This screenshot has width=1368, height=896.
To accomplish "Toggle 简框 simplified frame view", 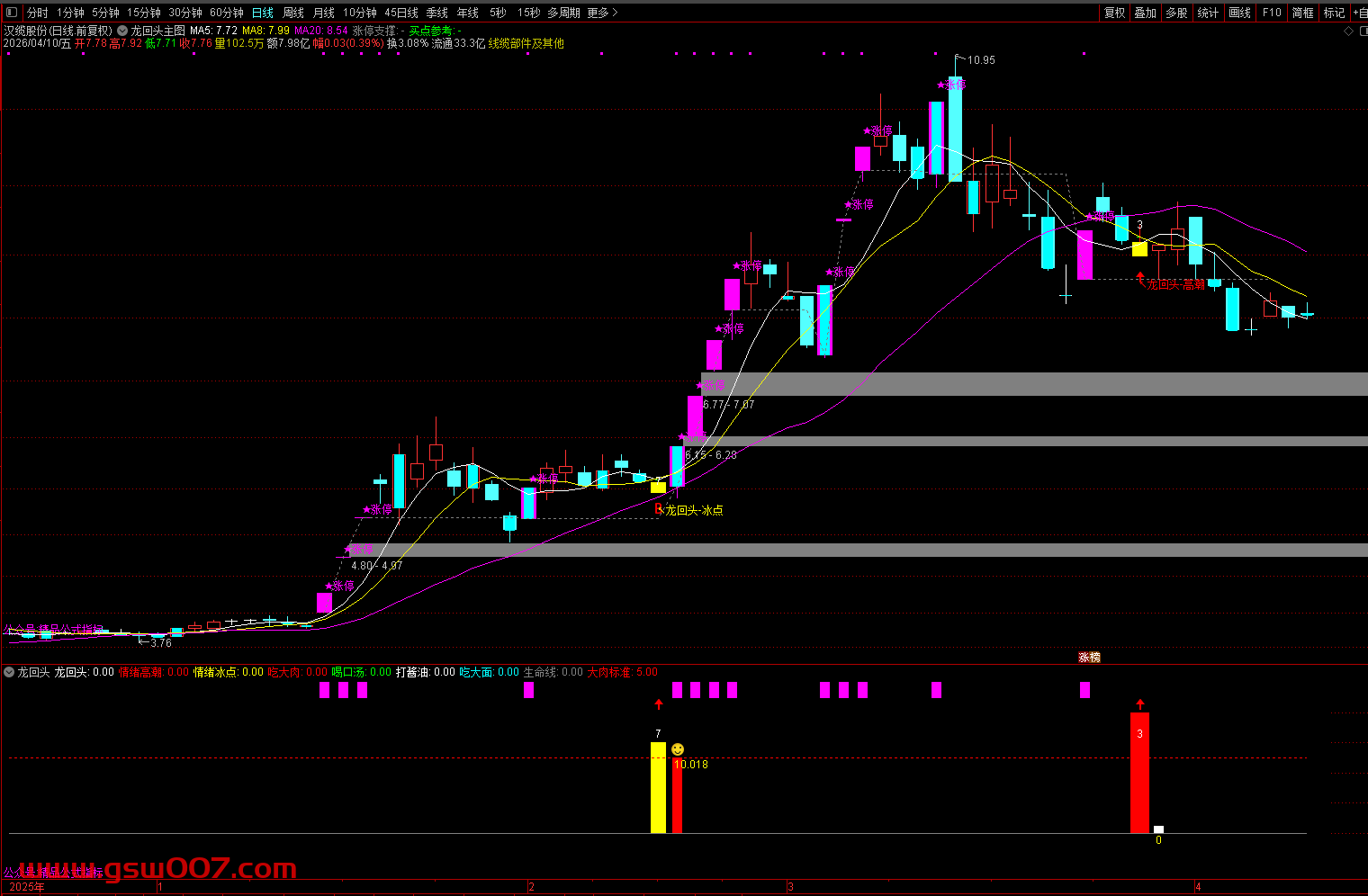I will click(1302, 13).
